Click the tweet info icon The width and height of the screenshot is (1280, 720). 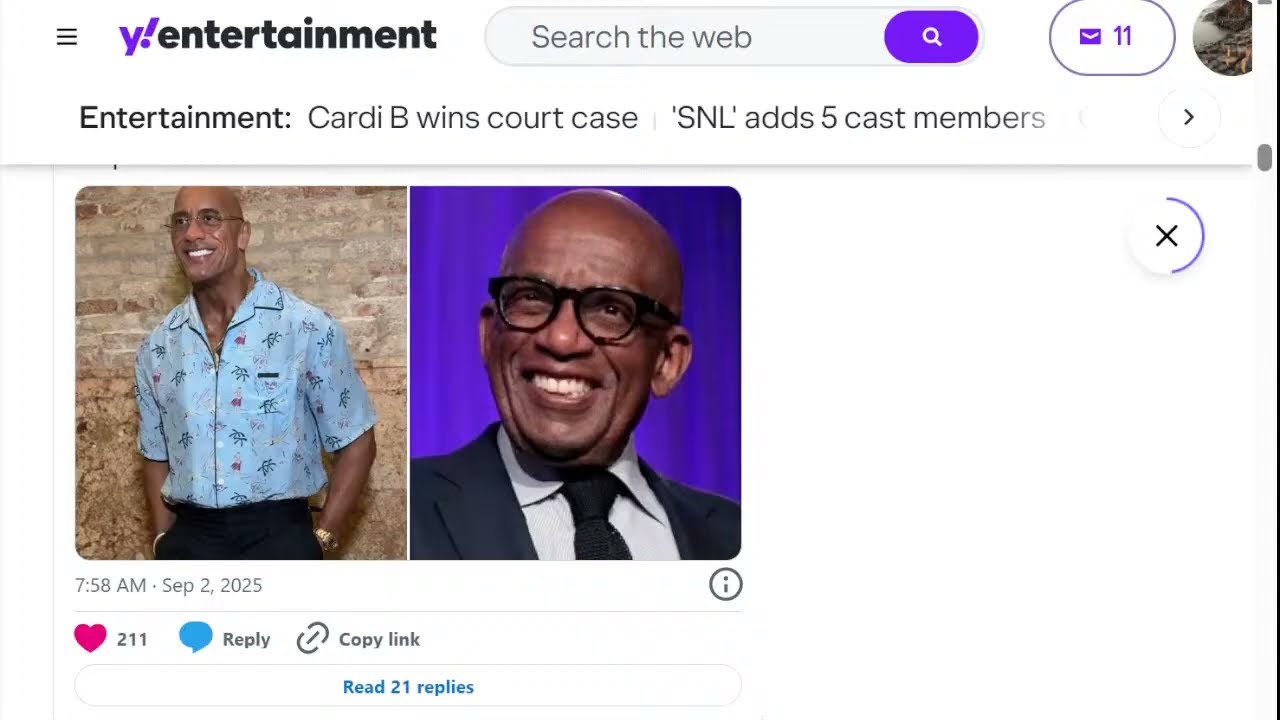pyautogui.click(x=726, y=584)
